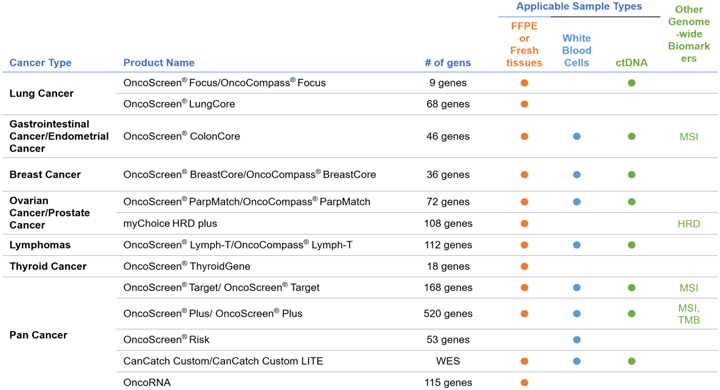Image resolution: width=720 pixels, height=390 pixels.
Task: Click the "Other Genome-wide Biomarkers" header
Action: [x=689, y=34]
